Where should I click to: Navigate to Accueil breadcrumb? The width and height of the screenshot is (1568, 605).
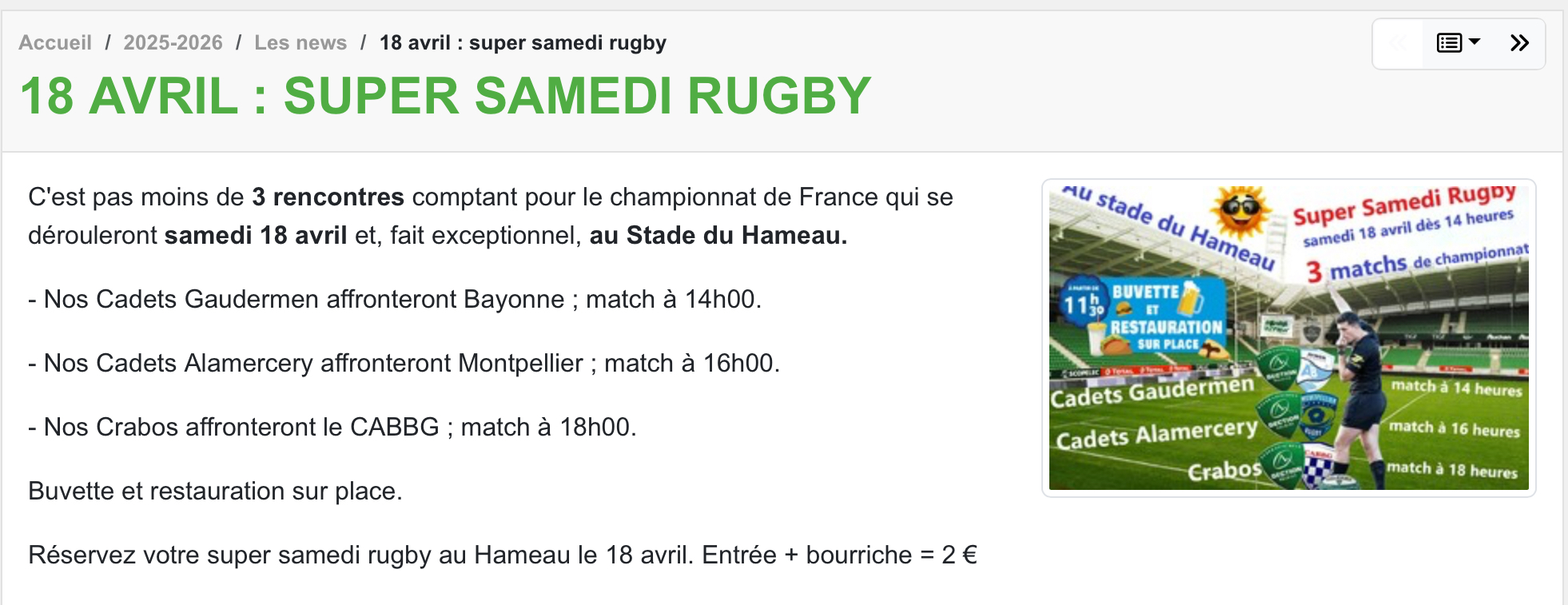55,42
